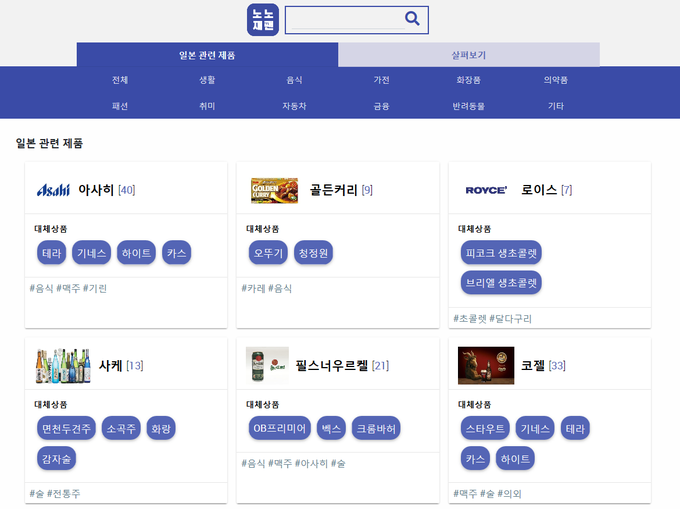
Task: Click the OB프리미어 chip
Action: click(280, 428)
